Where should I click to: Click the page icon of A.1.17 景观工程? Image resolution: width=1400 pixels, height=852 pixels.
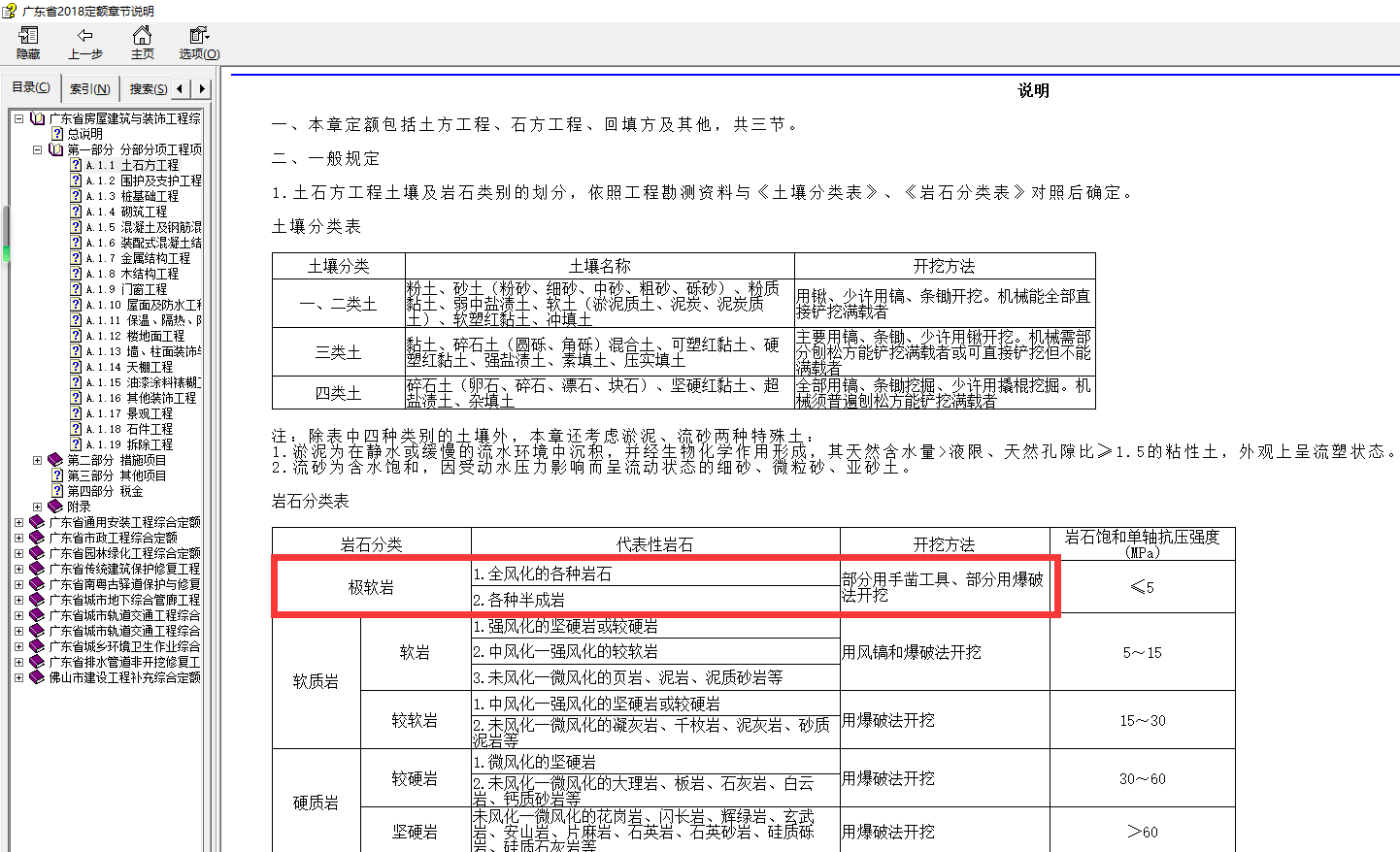pyautogui.click(x=76, y=413)
